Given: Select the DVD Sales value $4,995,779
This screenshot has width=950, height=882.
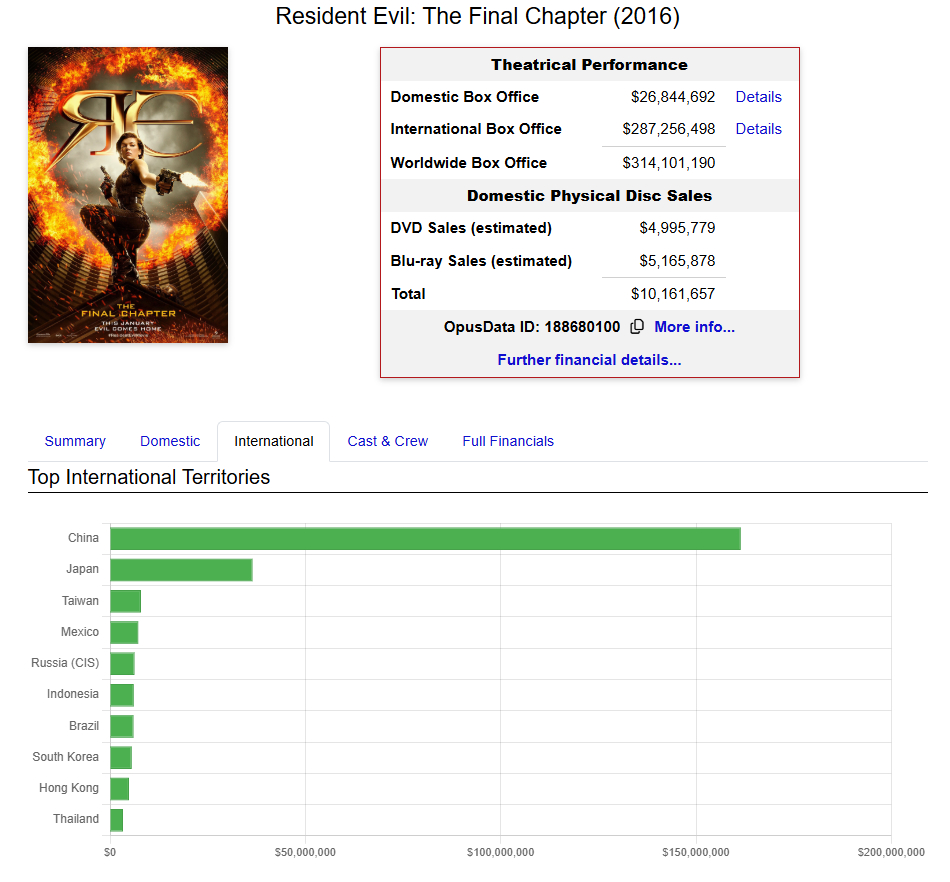Looking at the screenshot, I should coord(677,228).
